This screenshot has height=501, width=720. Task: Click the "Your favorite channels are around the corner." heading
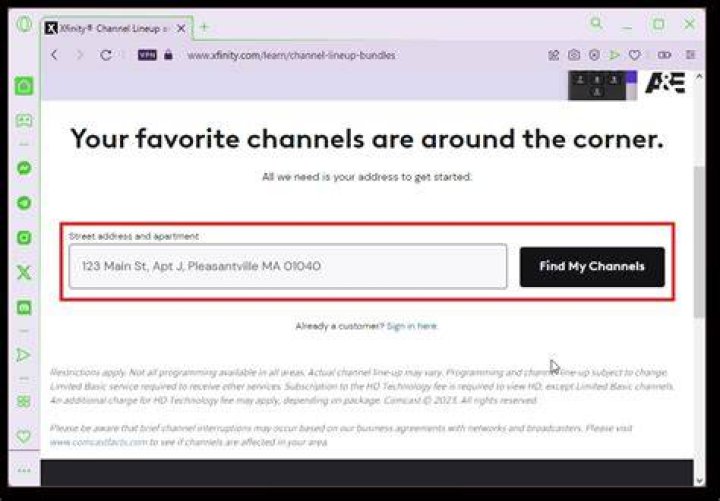point(367,139)
